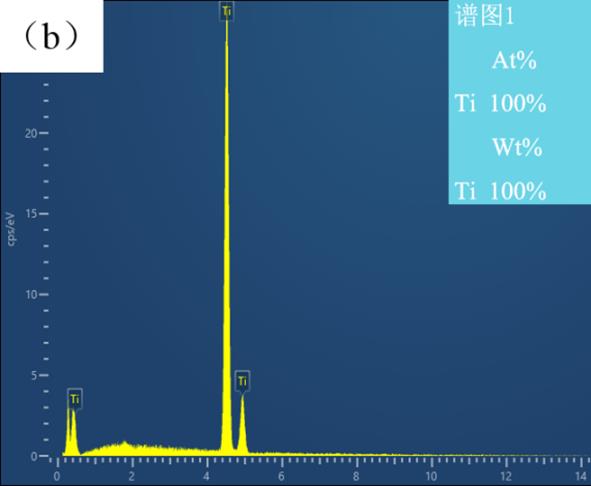Select the Ti 100% value under Wt%
This screenshot has height=486, width=591.
(x=500, y=191)
